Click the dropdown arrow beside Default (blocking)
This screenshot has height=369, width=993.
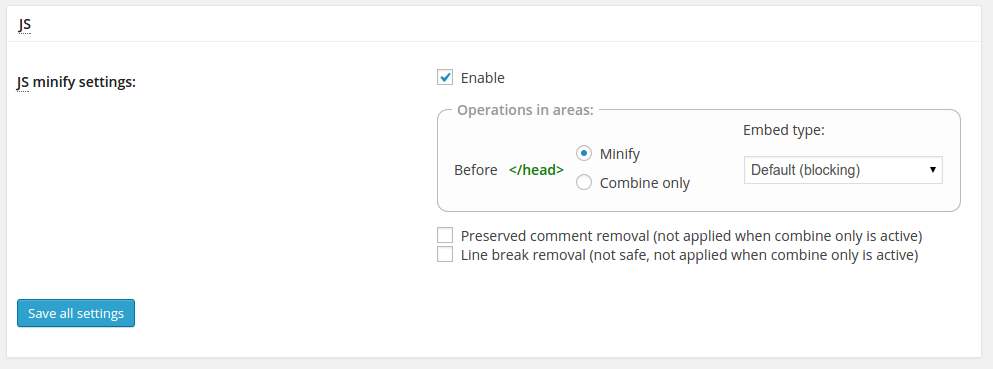click(932, 170)
